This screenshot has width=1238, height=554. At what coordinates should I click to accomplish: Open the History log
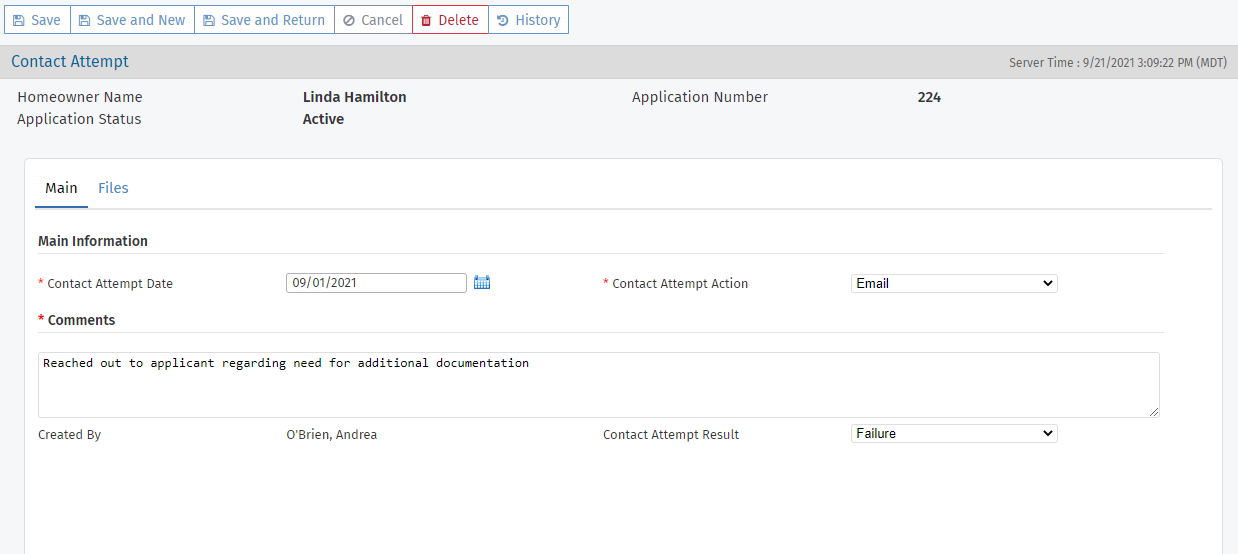point(528,20)
